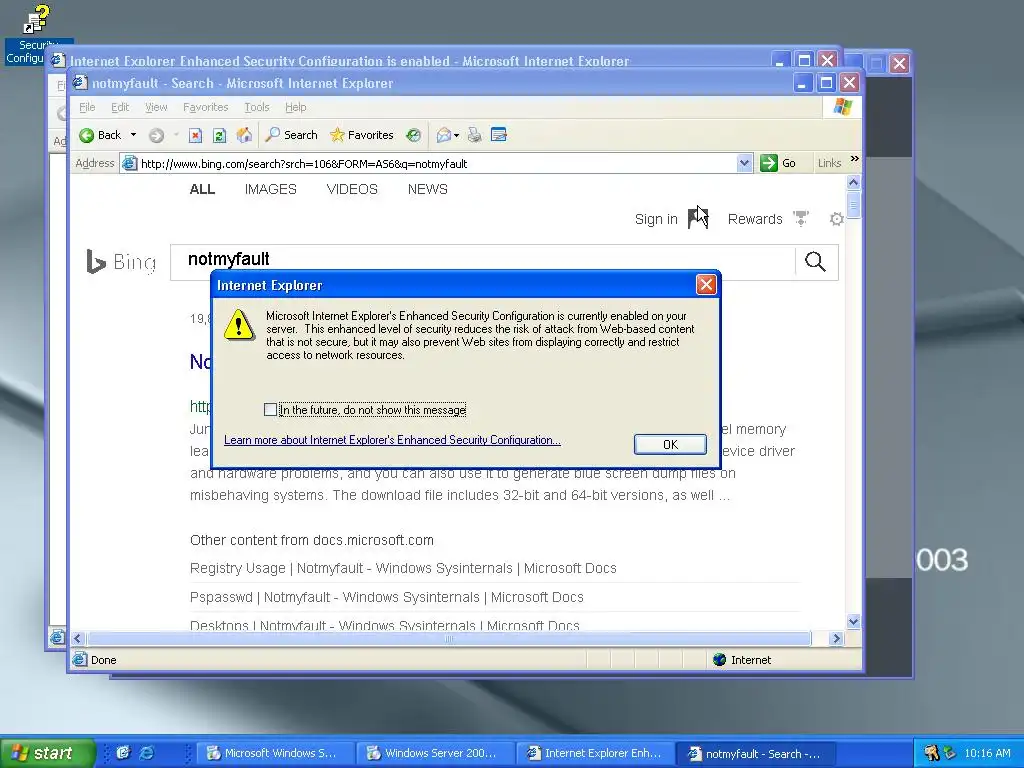The height and width of the screenshot is (768, 1024).
Task: Click the keys security tray icon
Action: pyautogui.click(x=931, y=753)
